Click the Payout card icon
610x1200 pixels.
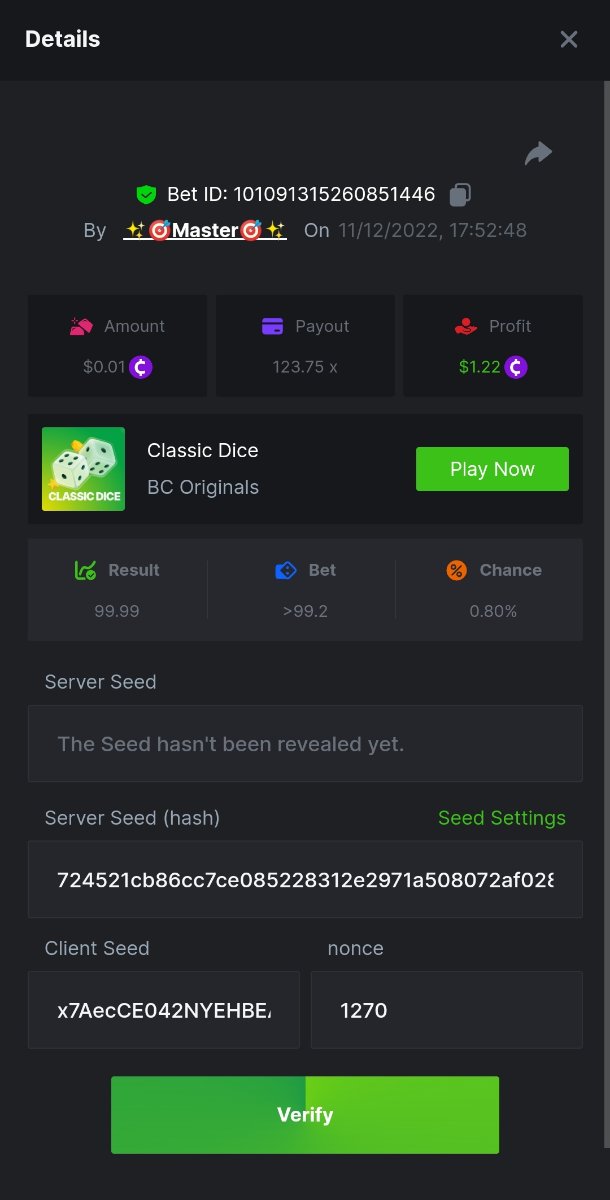(272, 326)
